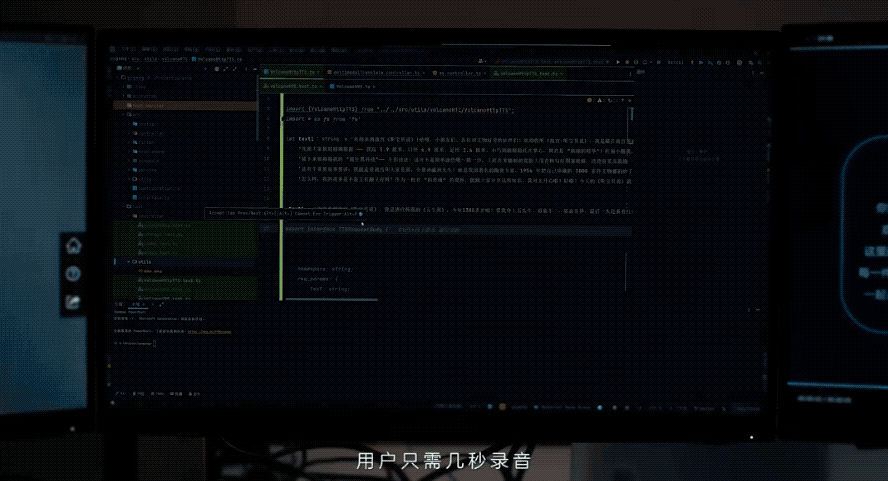Click the Stop icon in run toolbar
Screen dimensions: 888x481
[x=659, y=62]
